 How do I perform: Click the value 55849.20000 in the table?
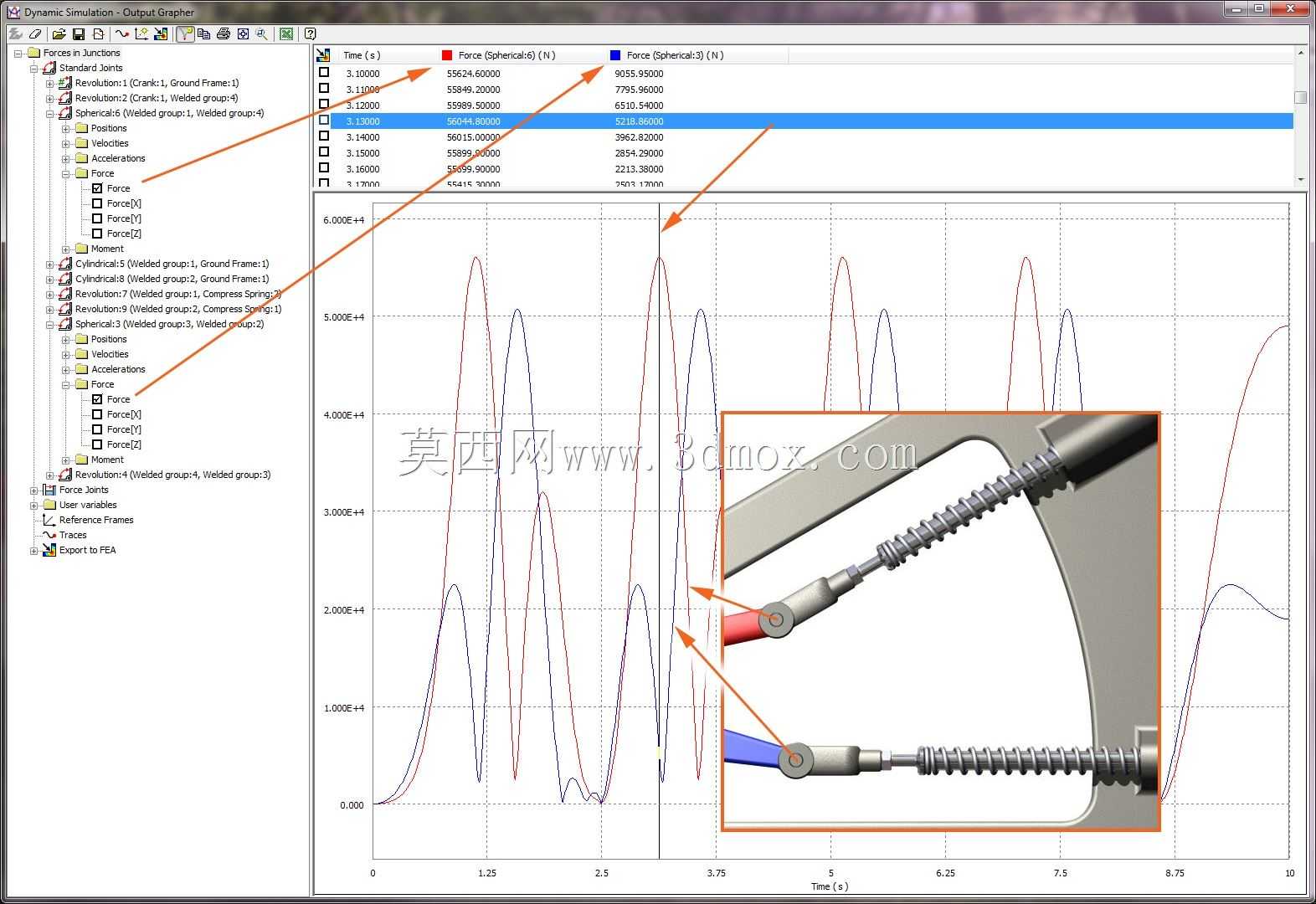tap(473, 90)
